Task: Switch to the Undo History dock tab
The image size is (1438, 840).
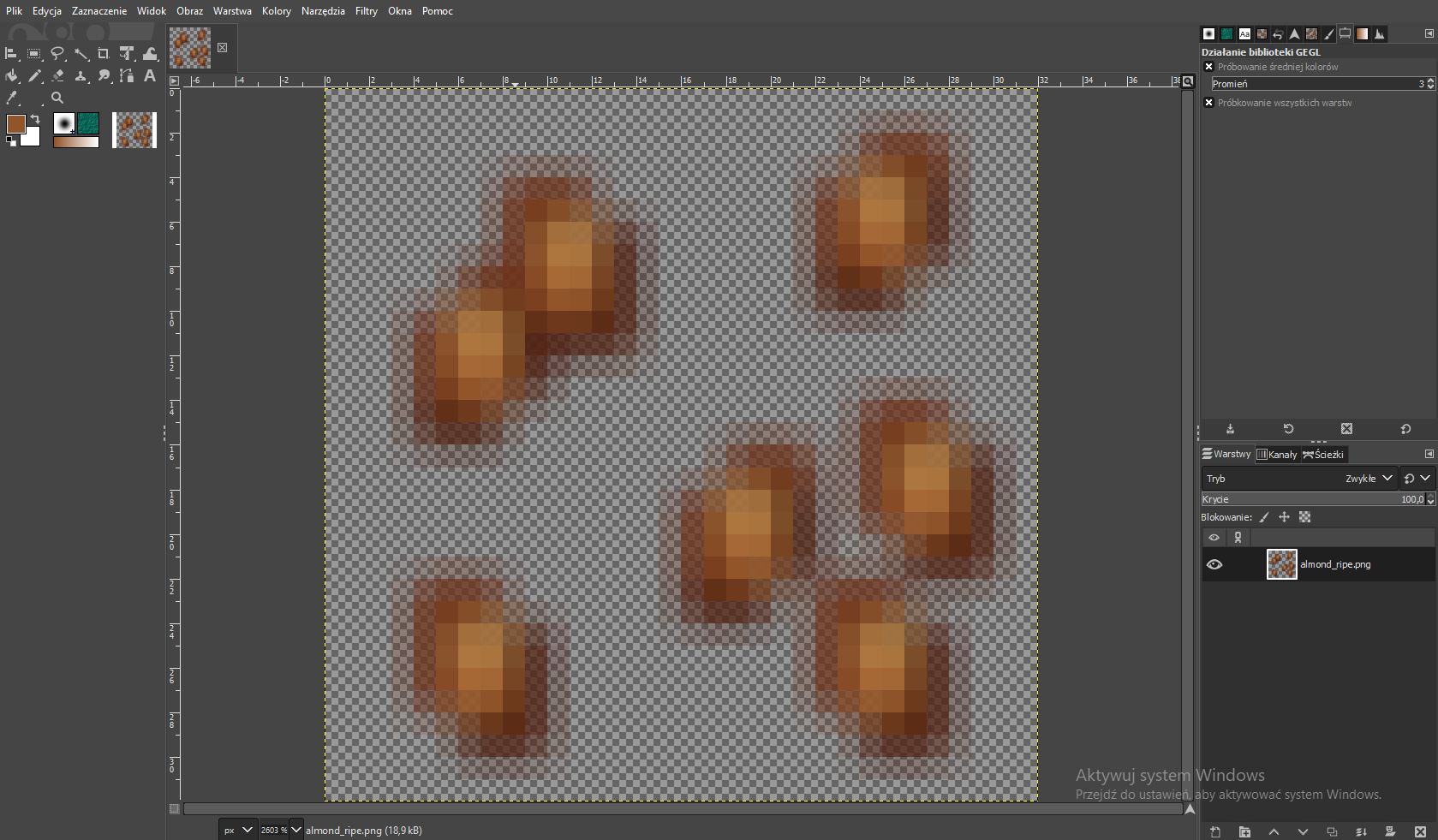Action: (1278, 34)
